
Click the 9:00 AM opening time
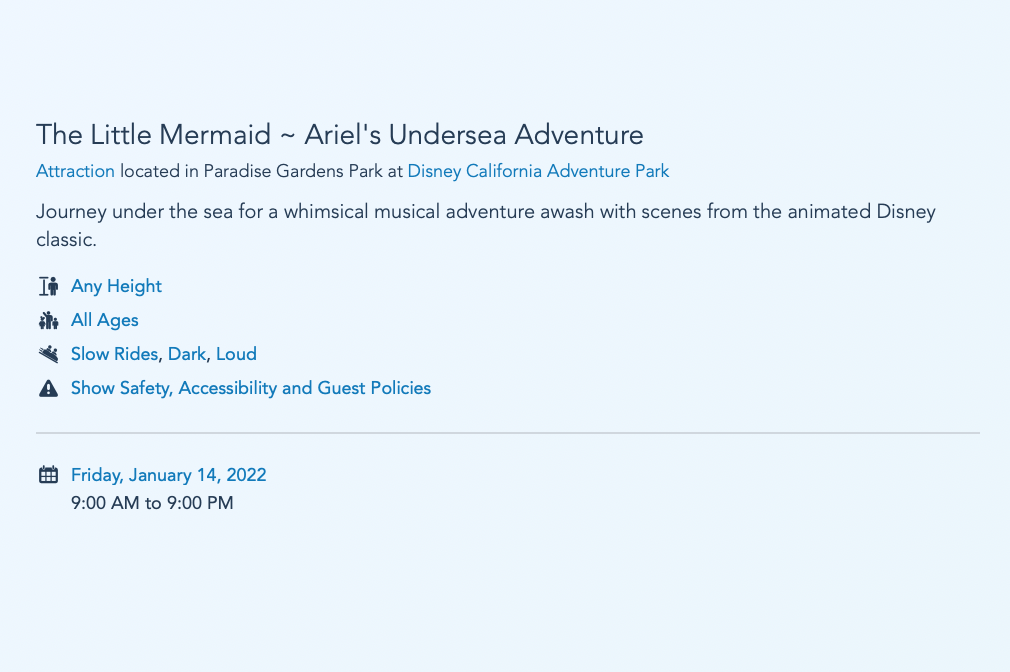pyautogui.click(x=105, y=503)
